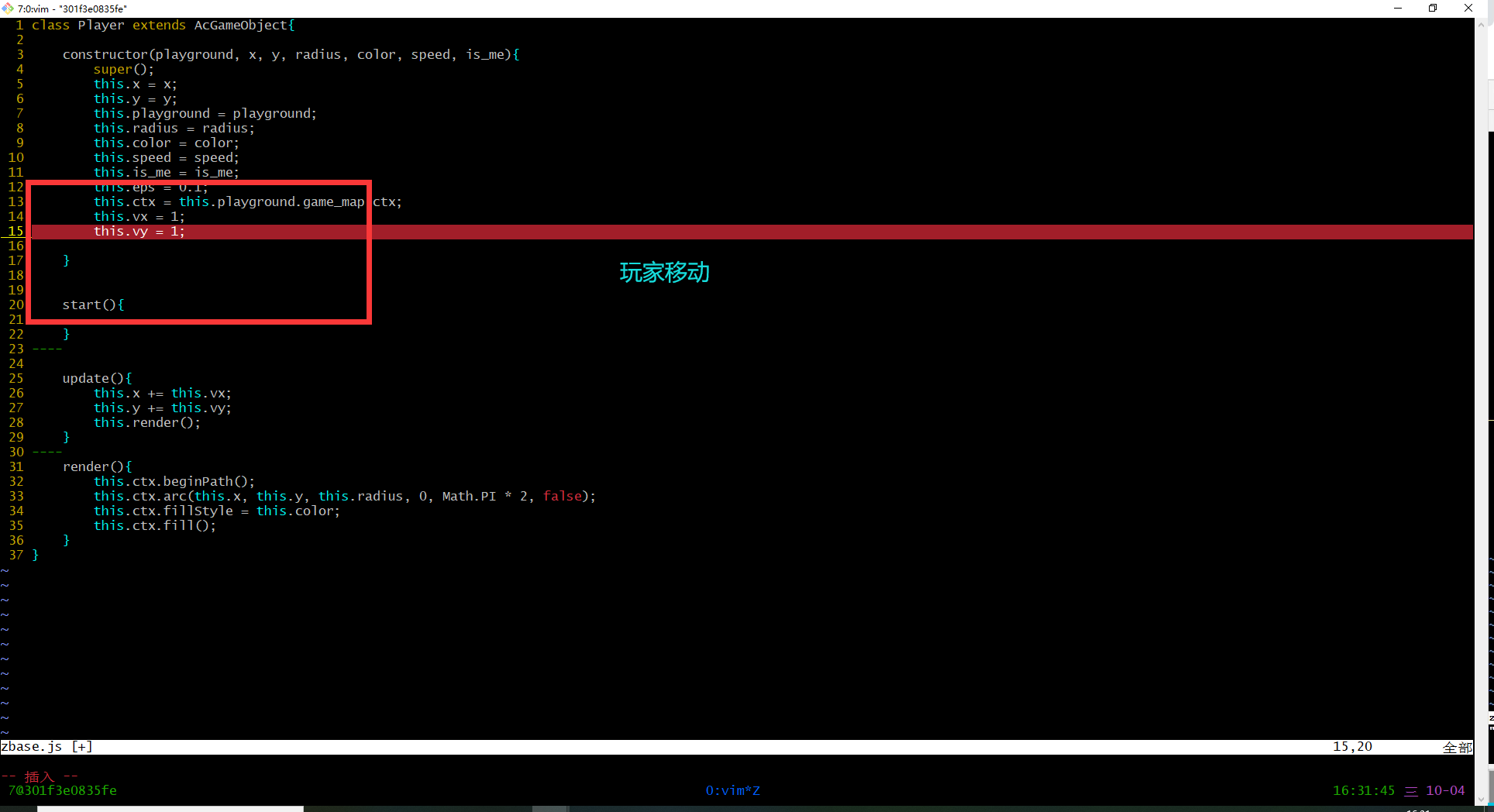Click the Git Bash icon in title bar
This screenshot has height=812, width=1494.
point(8,9)
